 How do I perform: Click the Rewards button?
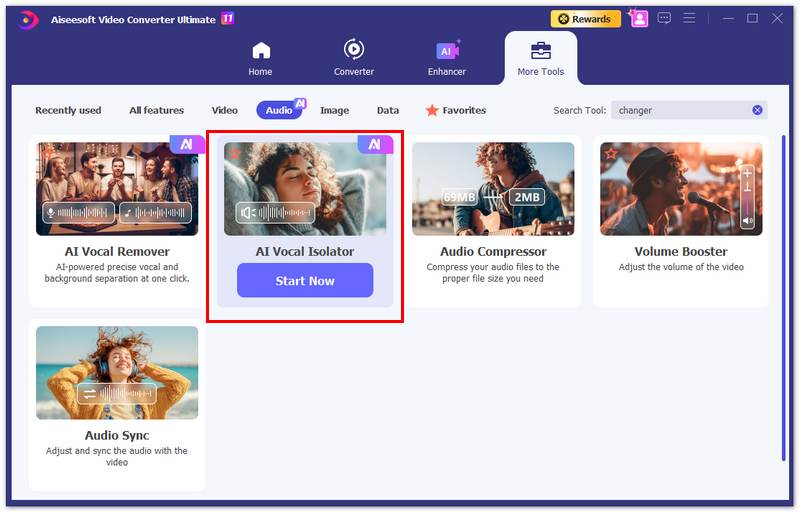pos(585,18)
